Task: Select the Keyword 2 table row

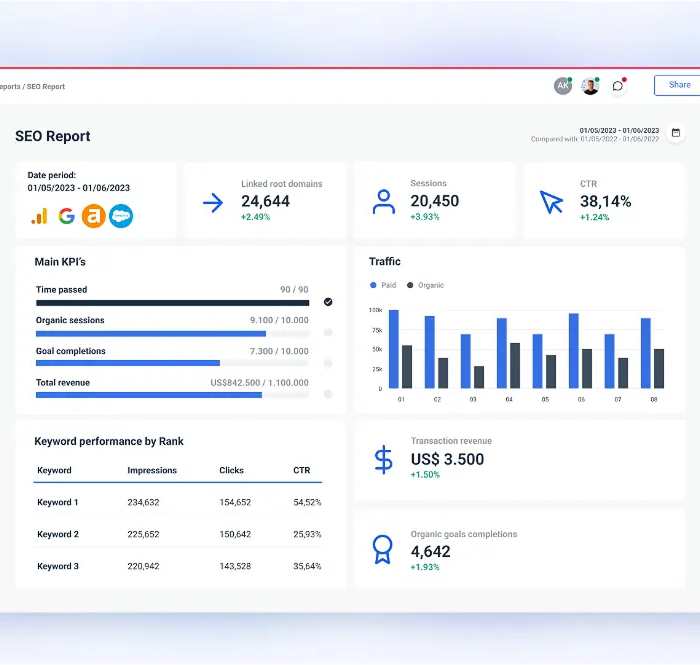Action: 180,534
